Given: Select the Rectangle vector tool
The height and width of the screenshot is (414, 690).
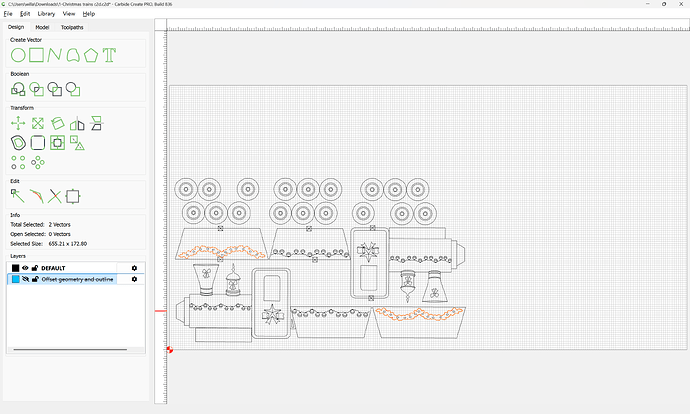Looking at the screenshot, I should 36,54.
